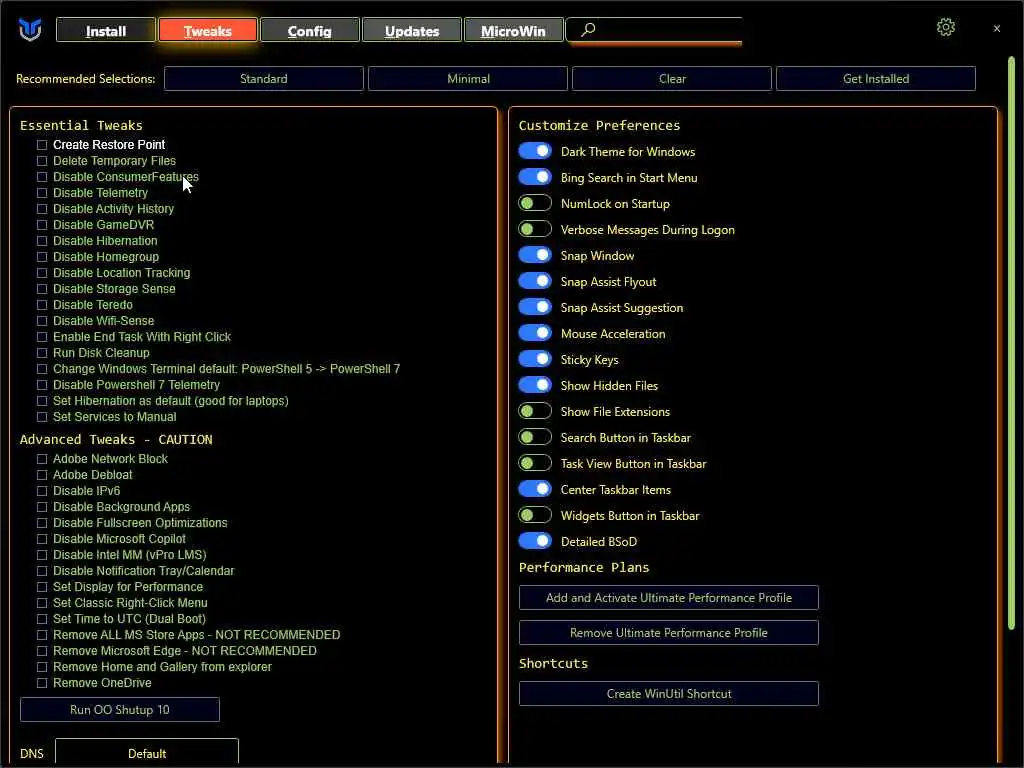Screen dimensions: 1024x768
Task: Tick Disable Background Apps
Action: click(42, 507)
